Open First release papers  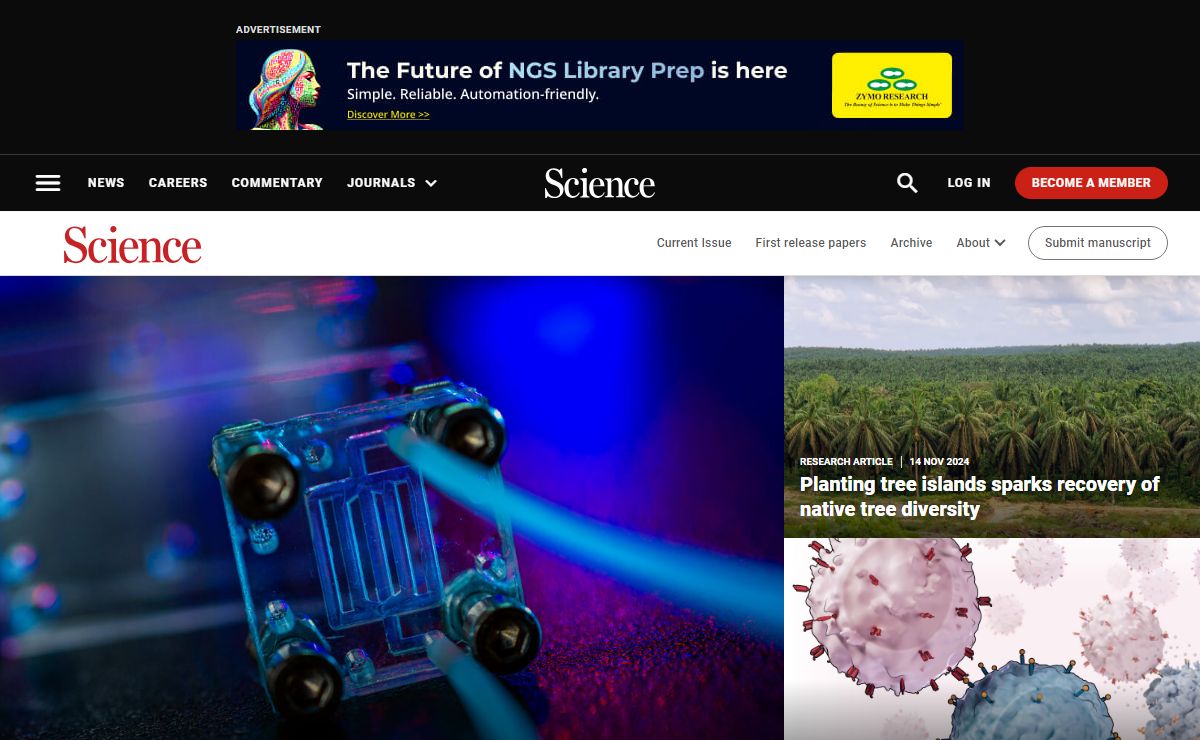coord(811,243)
